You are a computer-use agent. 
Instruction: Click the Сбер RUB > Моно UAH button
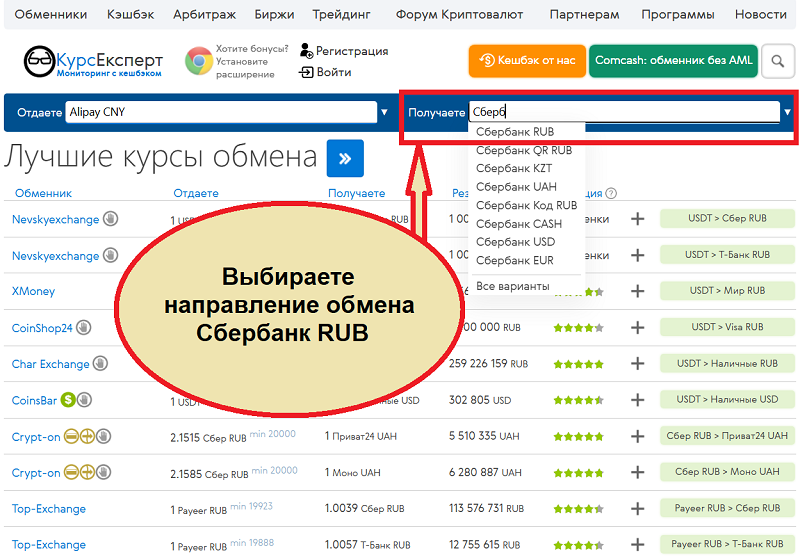tap(727, 472)
